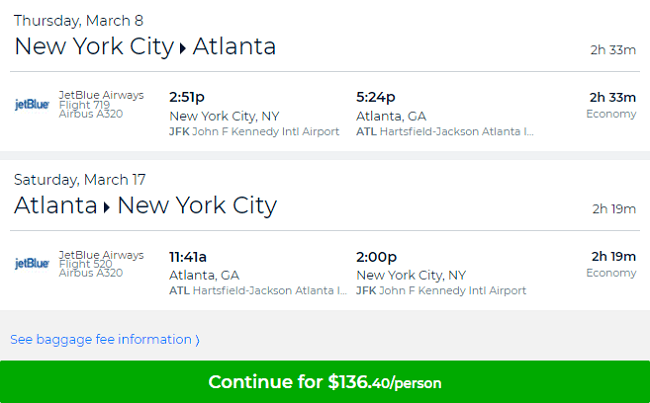Click the New York City ▸ Atlanta route title
Screen dimensions: 650x403
145,46
